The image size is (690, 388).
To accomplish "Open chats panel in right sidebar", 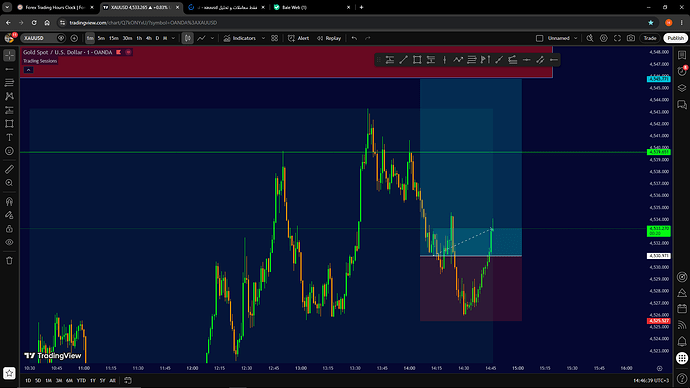I will [682, 105].
